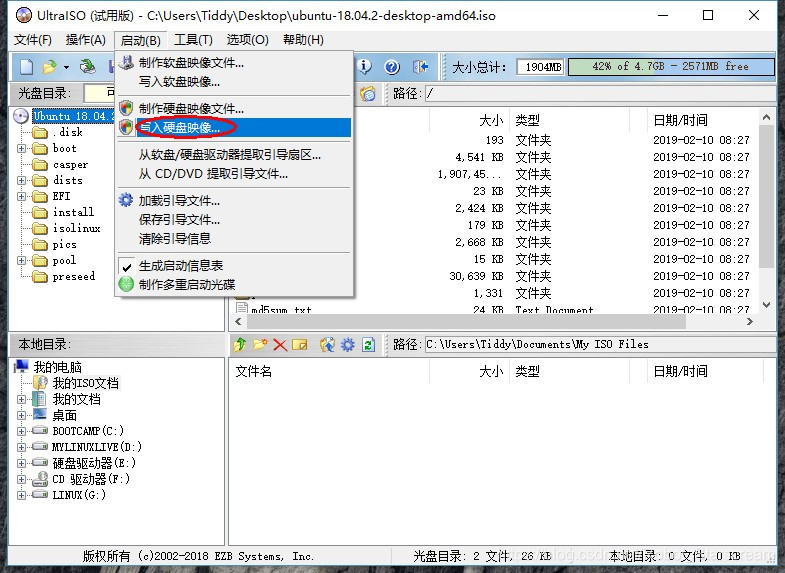
Task: Click the CD drive icon beside CD 驱动器(F:)
Action: 40,479
